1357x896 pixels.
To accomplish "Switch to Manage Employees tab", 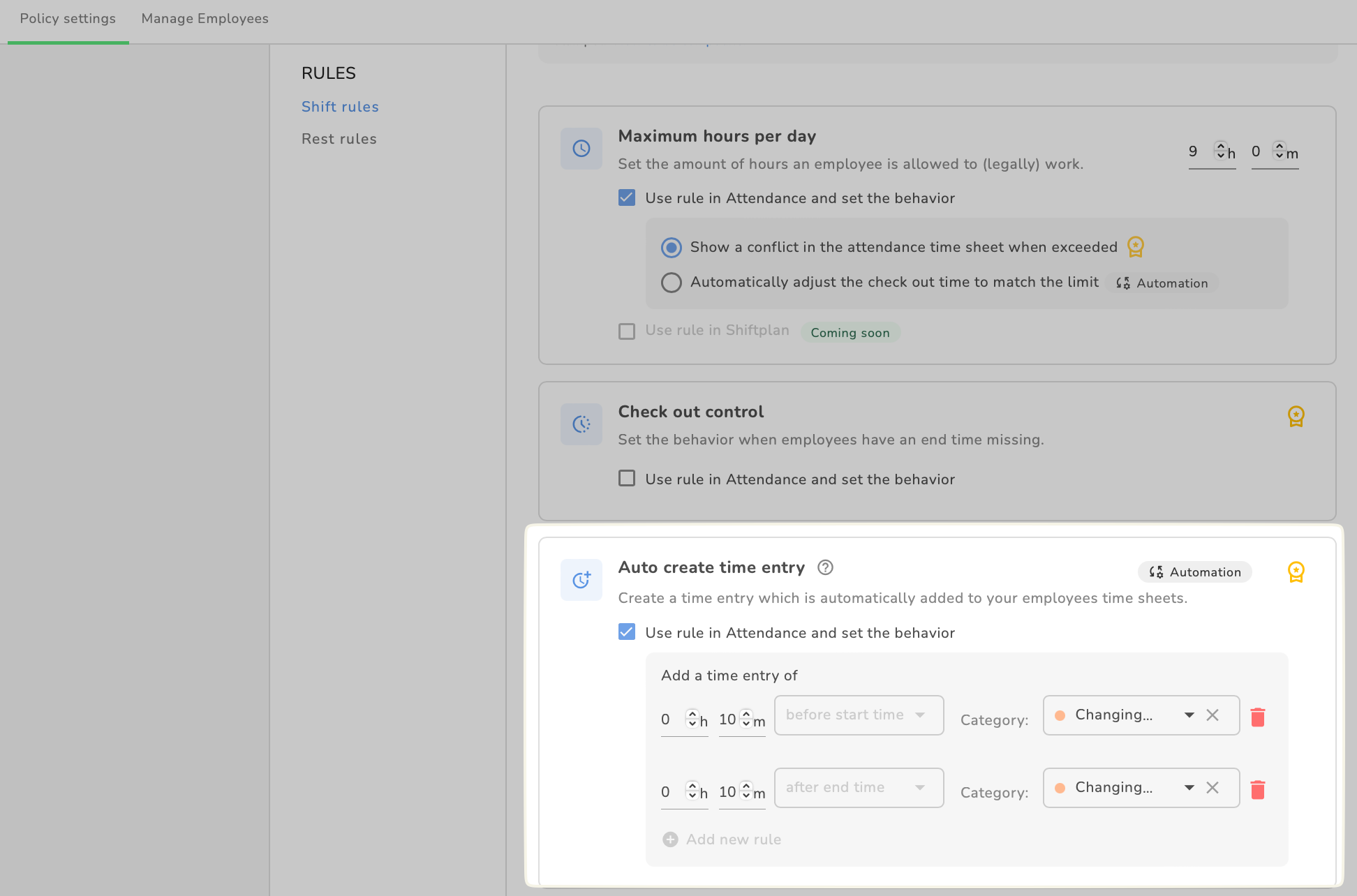I will coord(205,19).
